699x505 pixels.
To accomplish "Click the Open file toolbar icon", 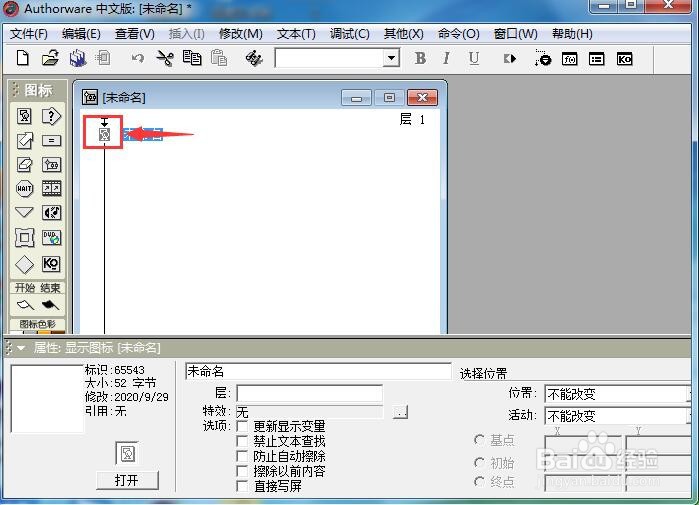I will point(50,58).
